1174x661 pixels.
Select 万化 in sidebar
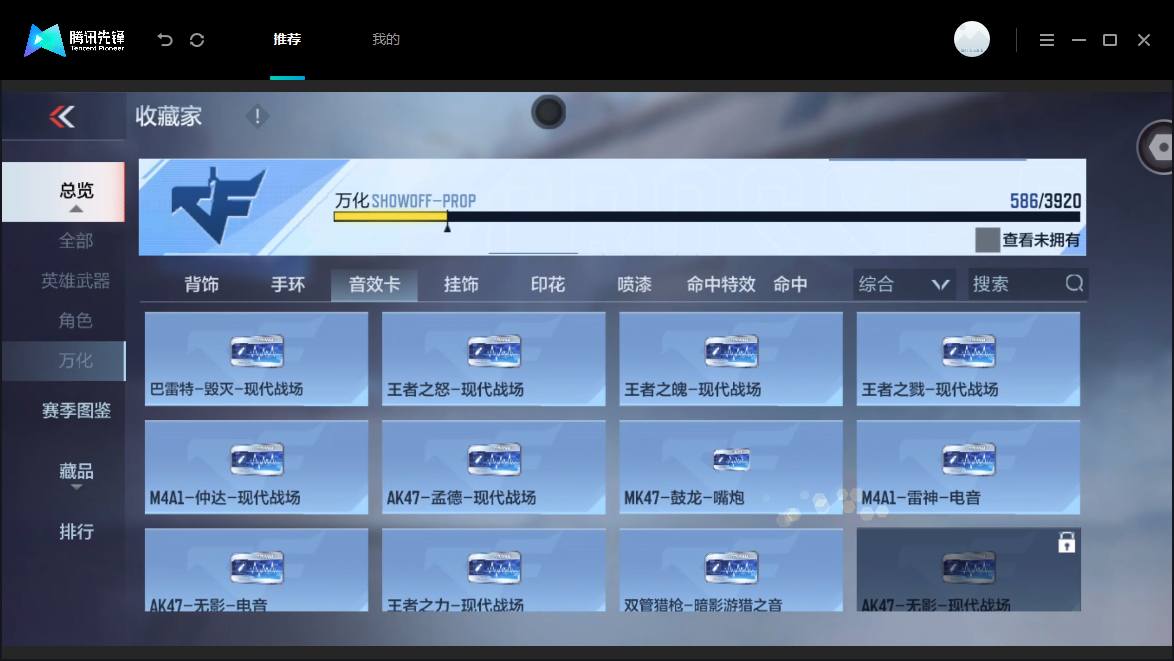64,361
